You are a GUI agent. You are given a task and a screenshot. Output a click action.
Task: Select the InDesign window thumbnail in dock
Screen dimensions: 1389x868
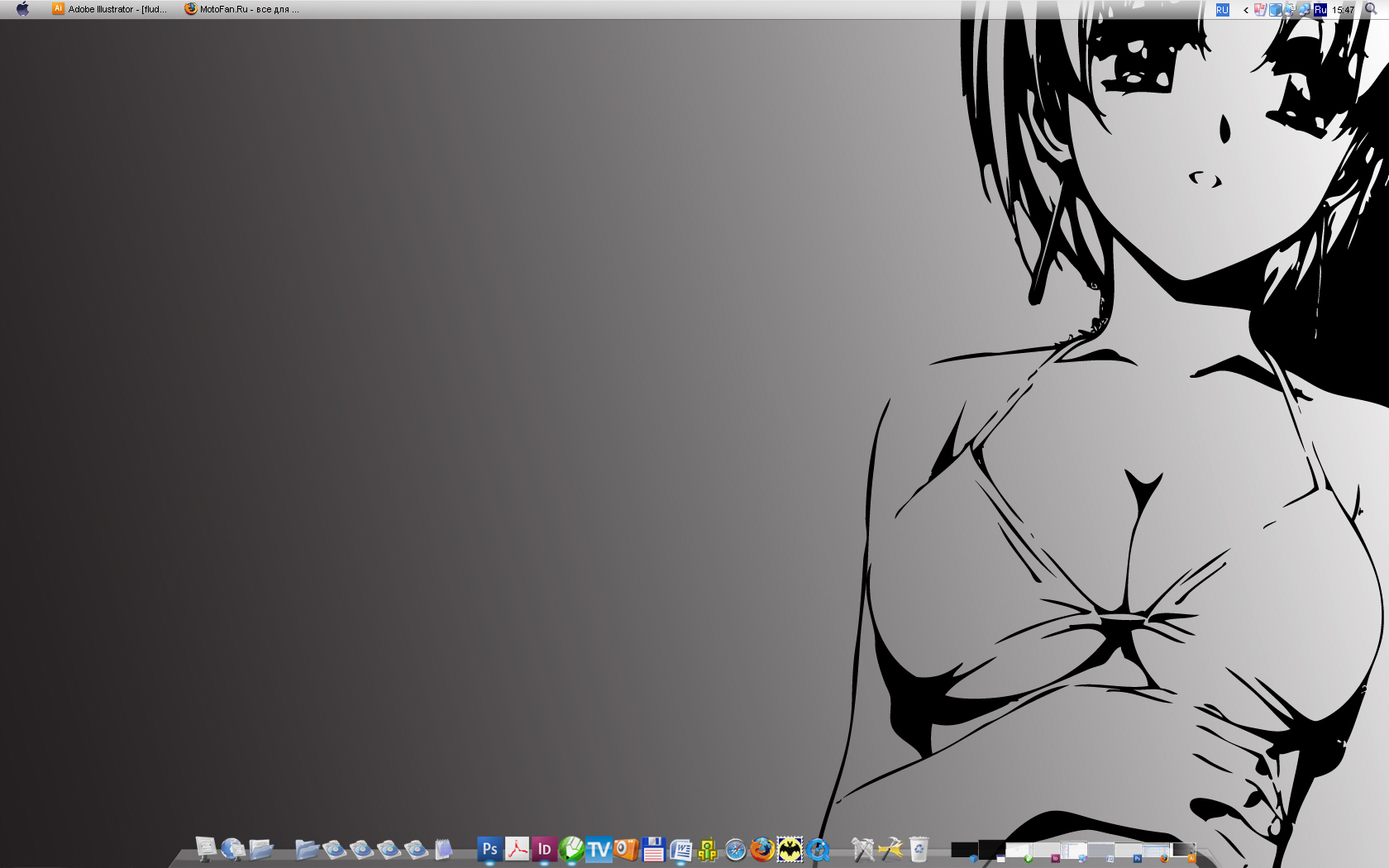pyautogui.click(x=1047, y=851)
